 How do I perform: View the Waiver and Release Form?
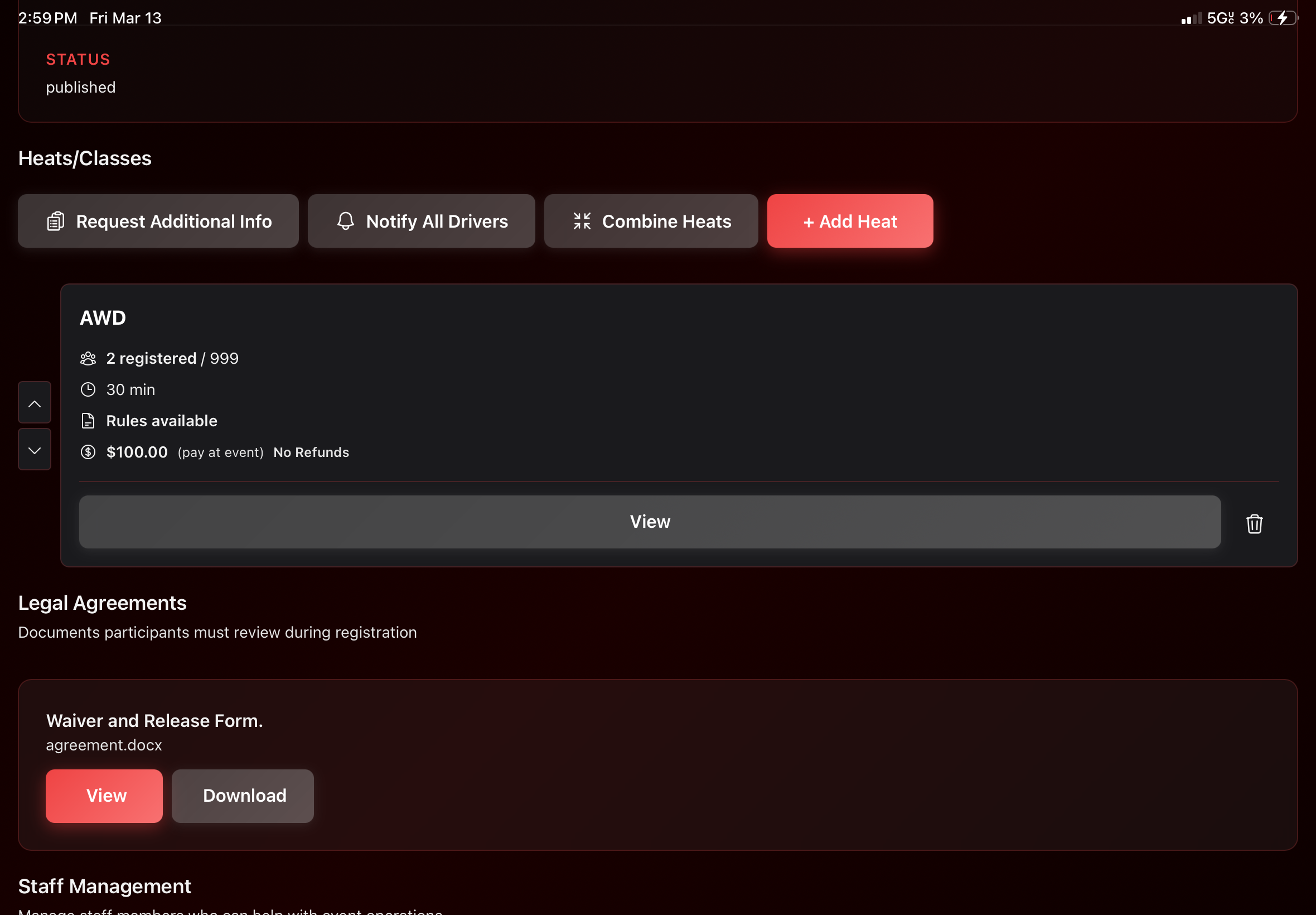pyautogui.click(x=104, y=796)
